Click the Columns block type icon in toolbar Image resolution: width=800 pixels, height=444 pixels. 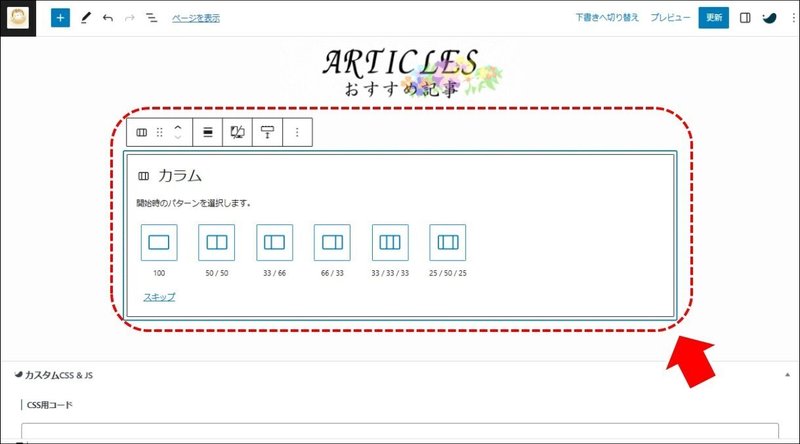(x=141, y=133)
